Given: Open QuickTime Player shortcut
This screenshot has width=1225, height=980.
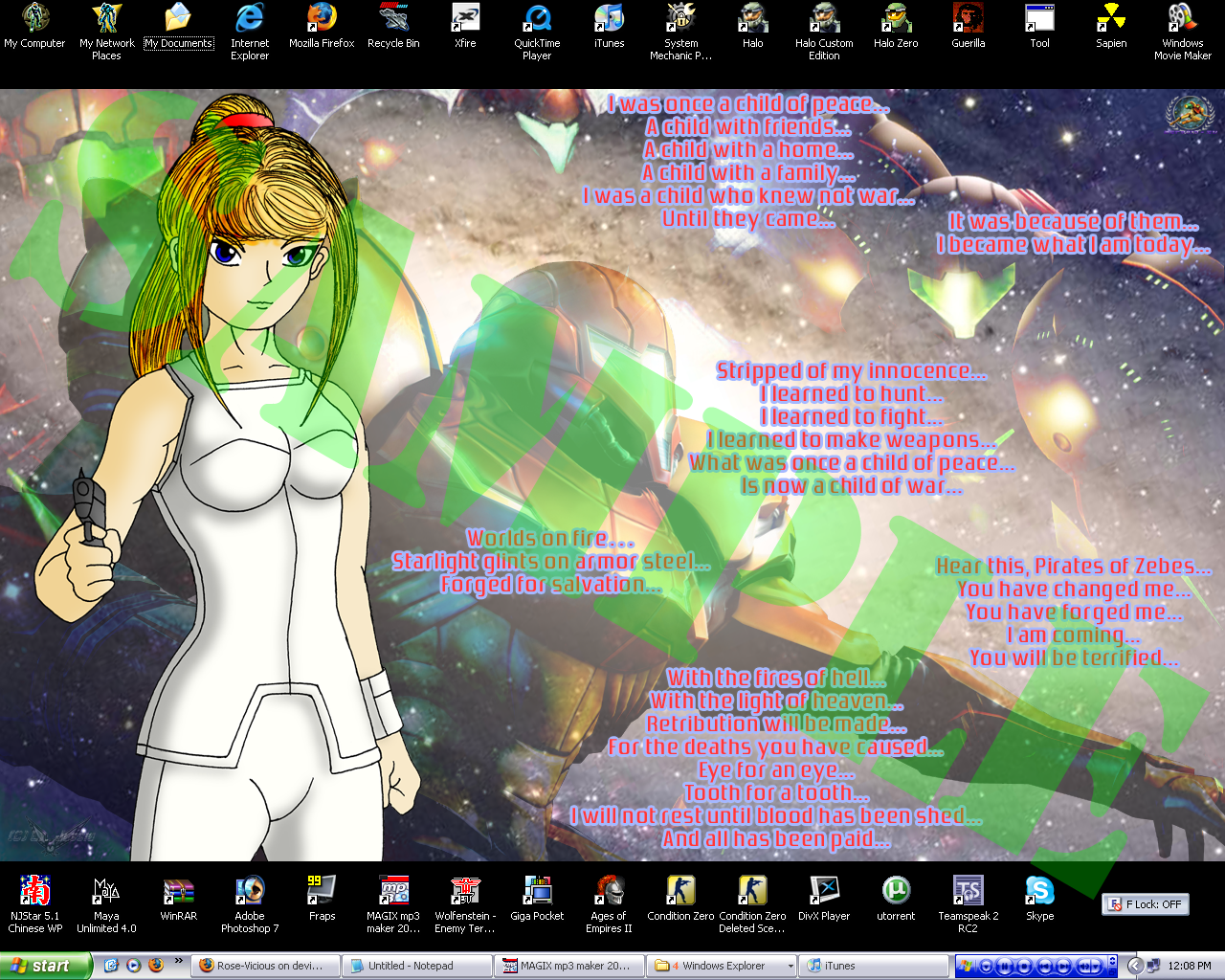Looking at the screenshot, I should point(537,33).
